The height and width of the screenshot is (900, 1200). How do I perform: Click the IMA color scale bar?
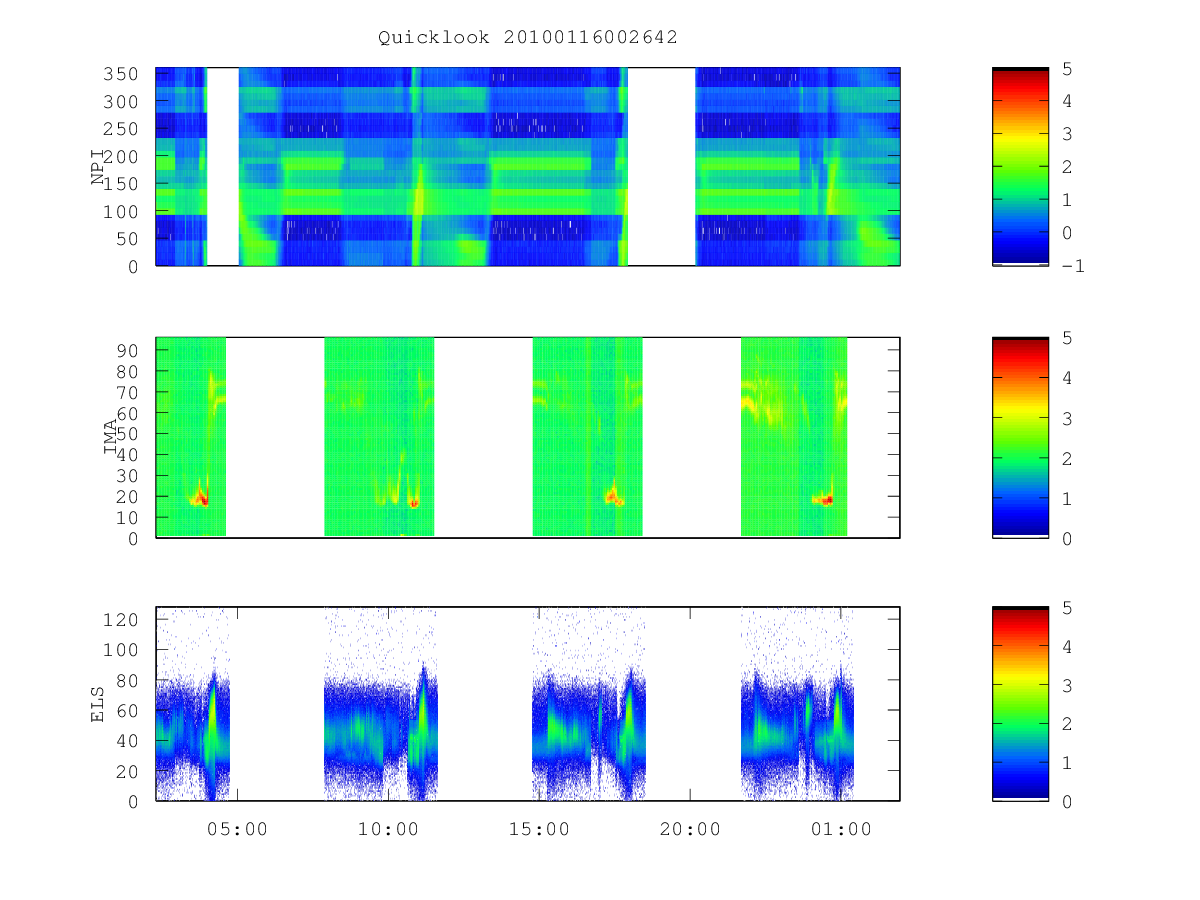click(x=1020, y=437)
